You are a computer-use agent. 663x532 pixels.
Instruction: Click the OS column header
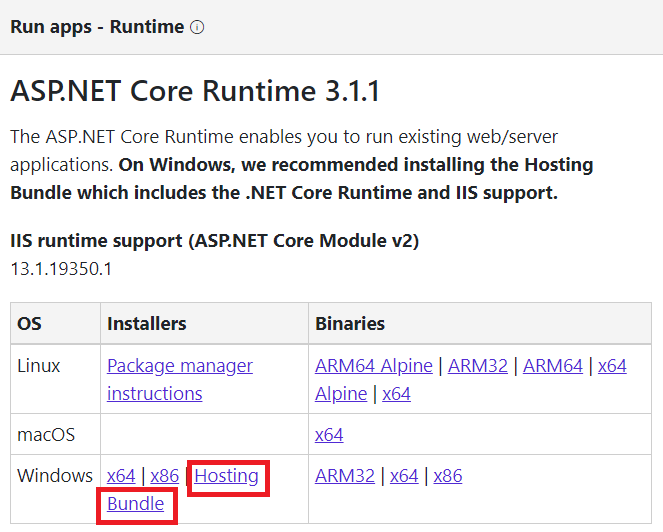tap(30, 324)
